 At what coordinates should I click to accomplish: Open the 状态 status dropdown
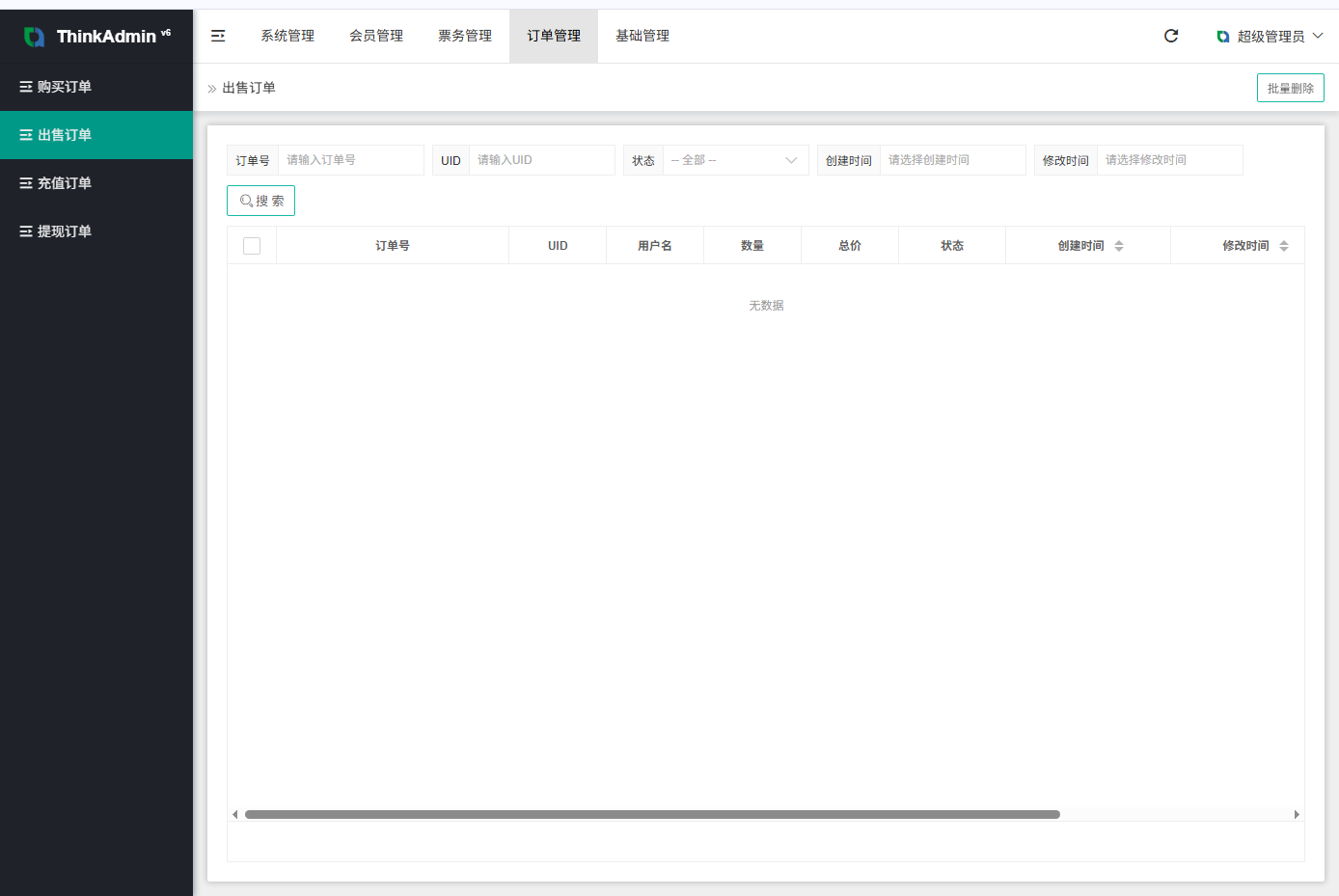(735, 160)
